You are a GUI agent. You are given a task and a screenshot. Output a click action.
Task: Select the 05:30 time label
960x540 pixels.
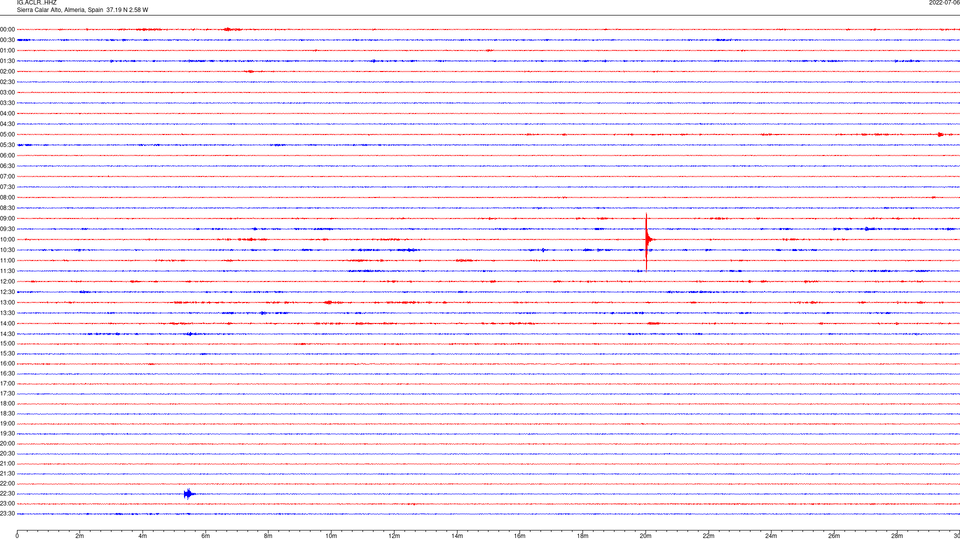tap(7, 145)
